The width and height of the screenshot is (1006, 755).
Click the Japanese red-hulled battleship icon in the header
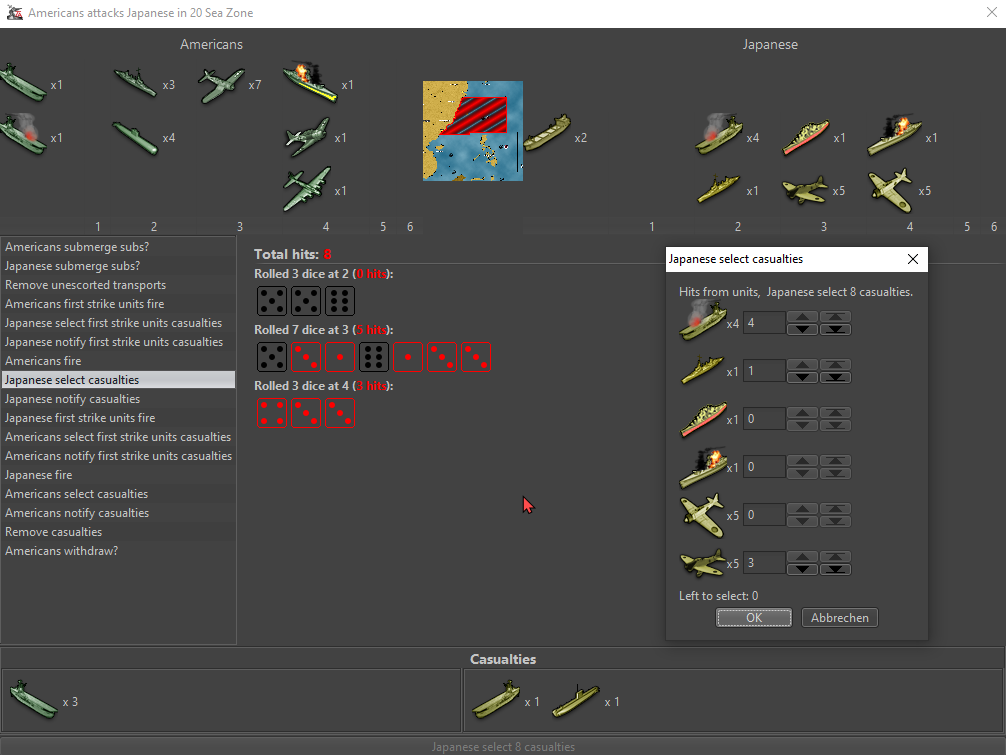tap(805, 137)
